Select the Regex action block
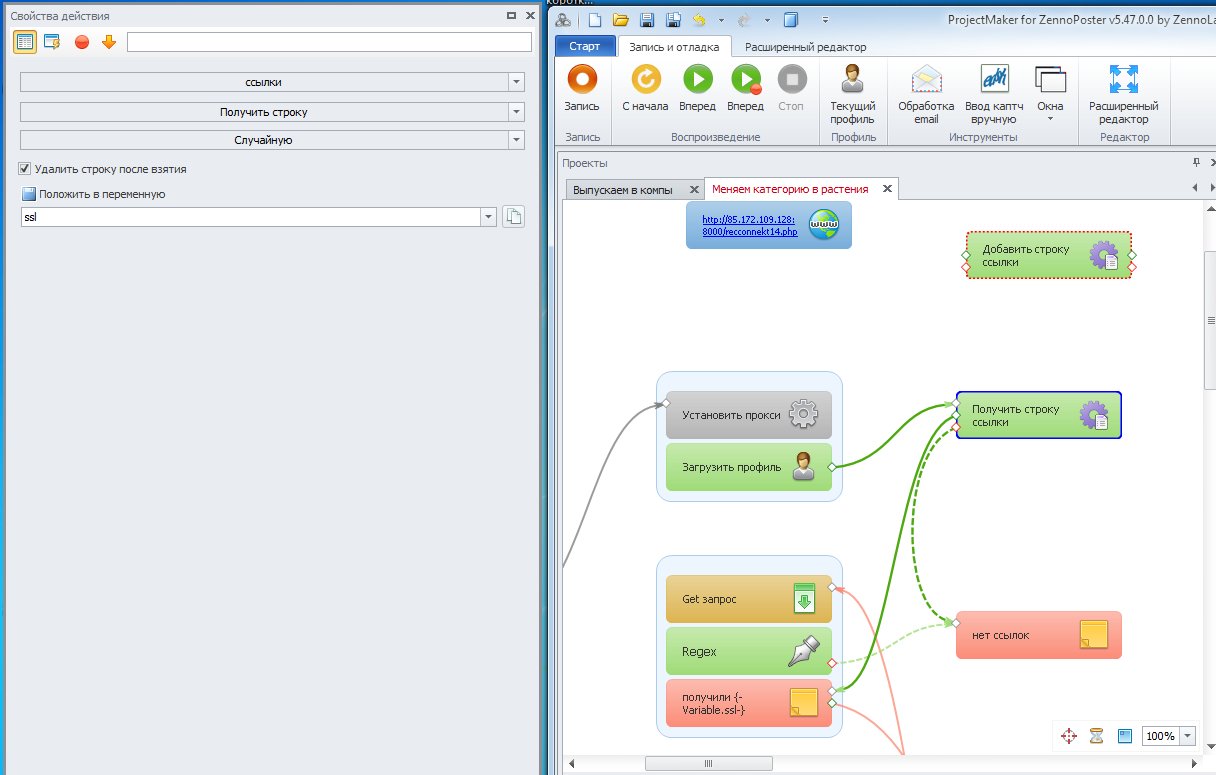 pyautogui.click(x=749, y=651)
